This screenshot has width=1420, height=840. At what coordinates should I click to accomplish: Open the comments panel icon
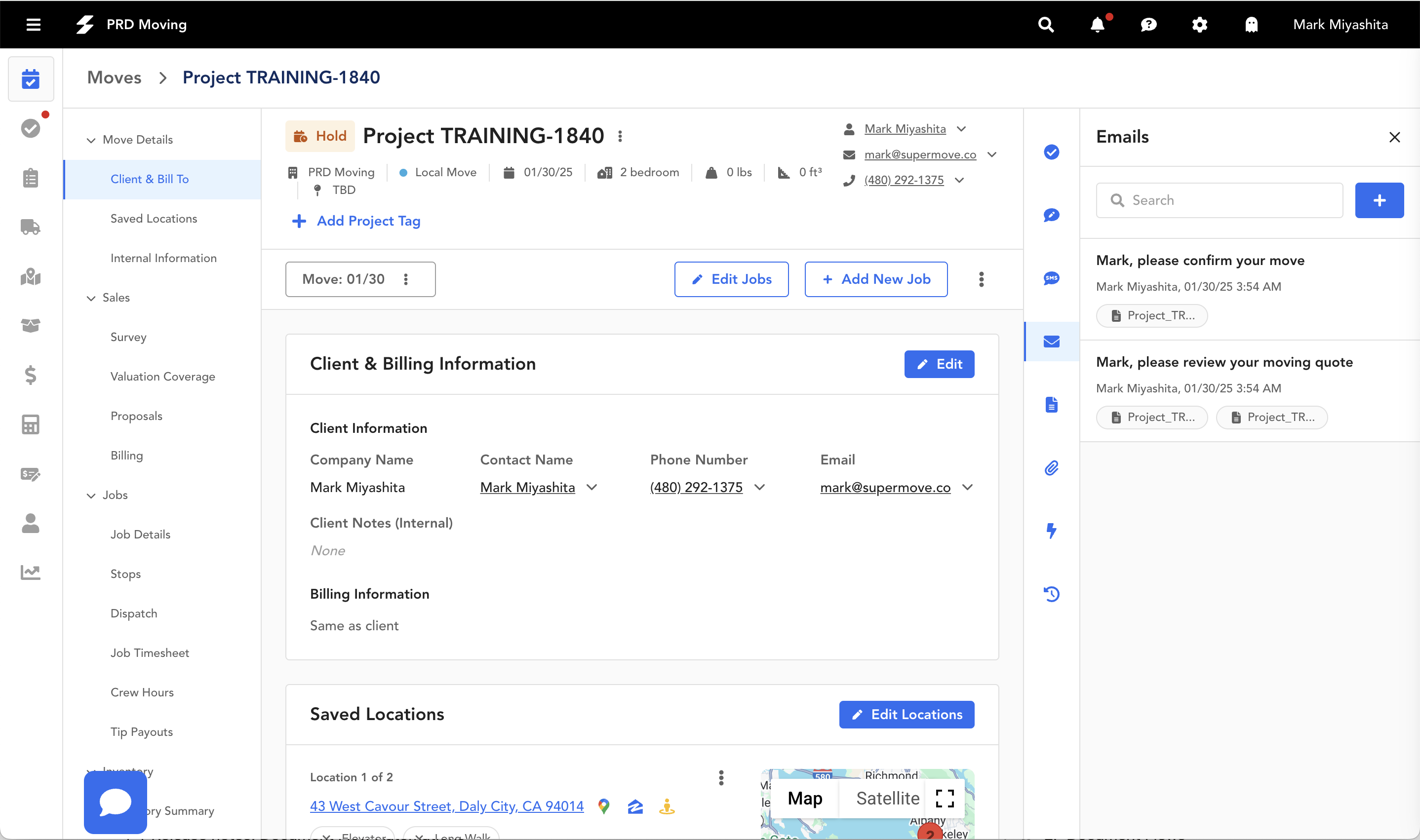(x=1051, y=215)
